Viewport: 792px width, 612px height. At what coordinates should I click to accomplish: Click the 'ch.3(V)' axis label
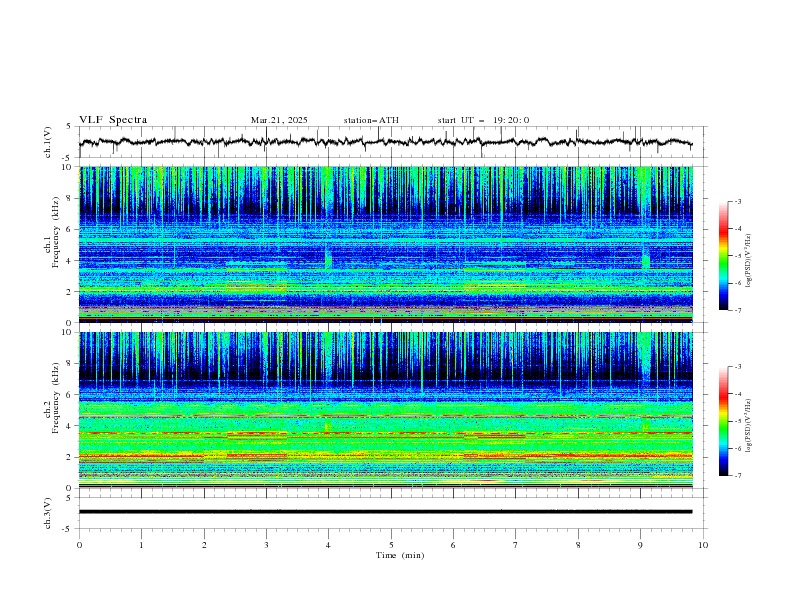click(48, 513)
